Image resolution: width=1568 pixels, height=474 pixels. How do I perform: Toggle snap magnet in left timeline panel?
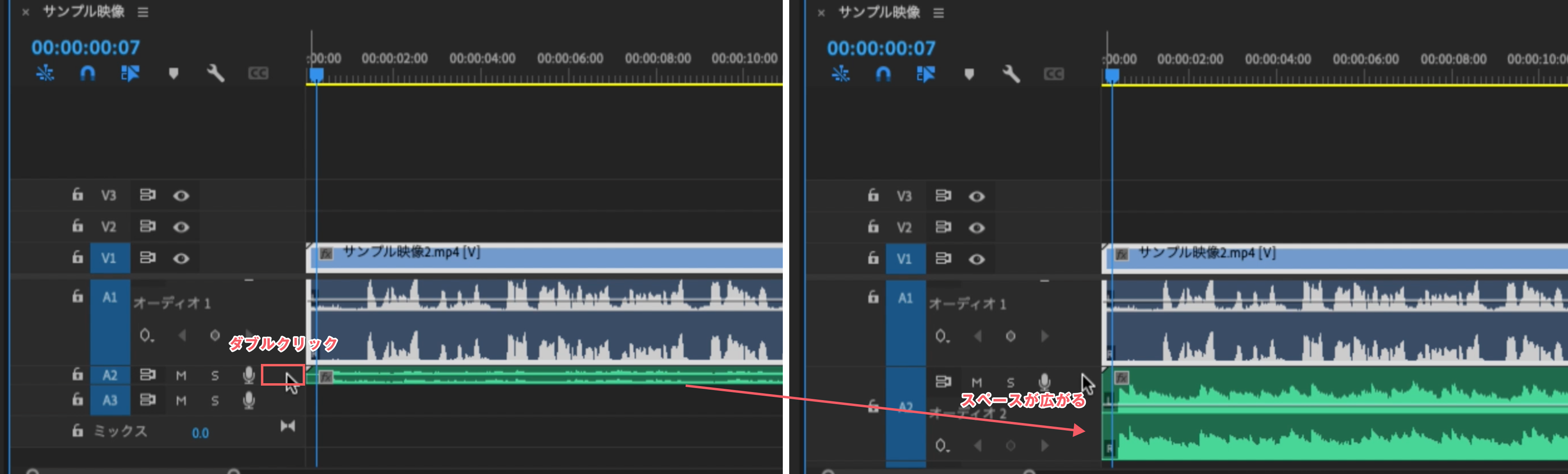(x=88, y=74)
